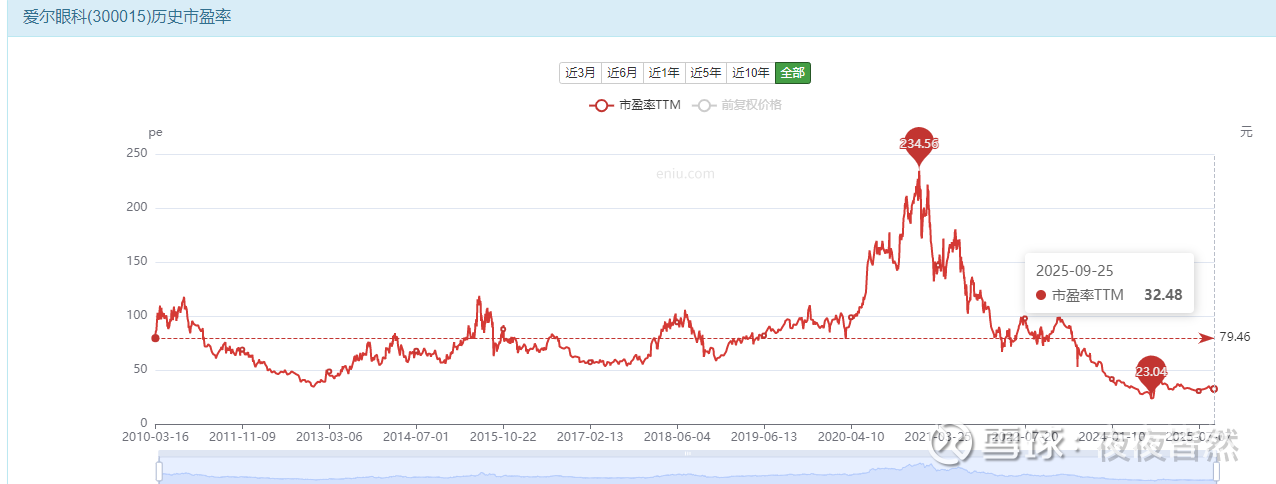Click the 2015-10-22 x-axis date label

click(x=503, y=437)
